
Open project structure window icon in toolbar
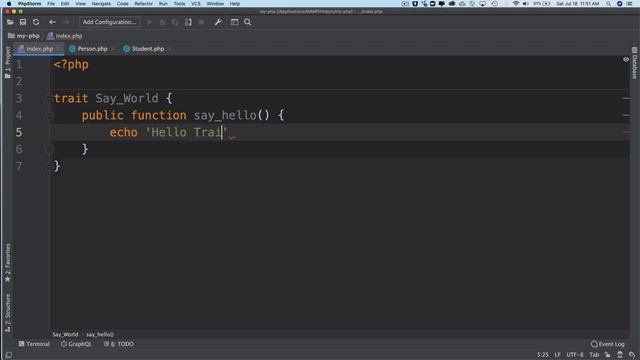(x=234, y=22)
